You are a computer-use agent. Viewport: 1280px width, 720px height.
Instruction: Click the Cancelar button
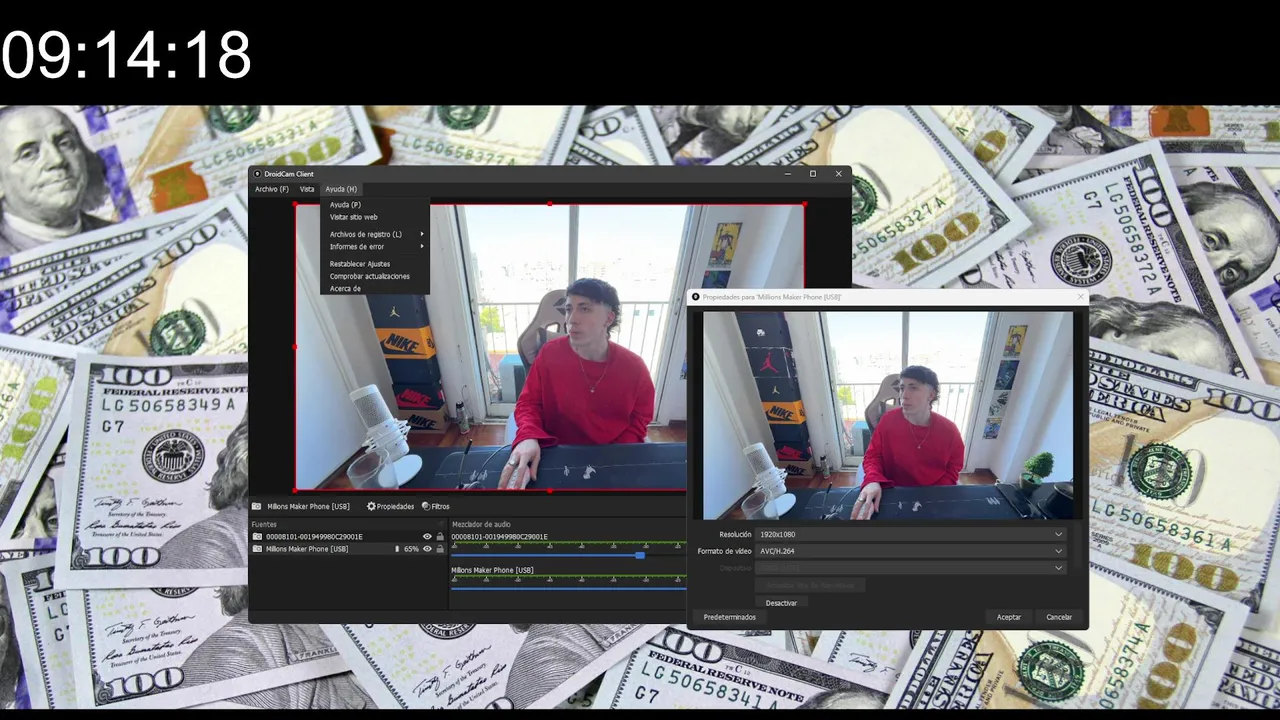pyautogui.click(x=1059, y=617)
